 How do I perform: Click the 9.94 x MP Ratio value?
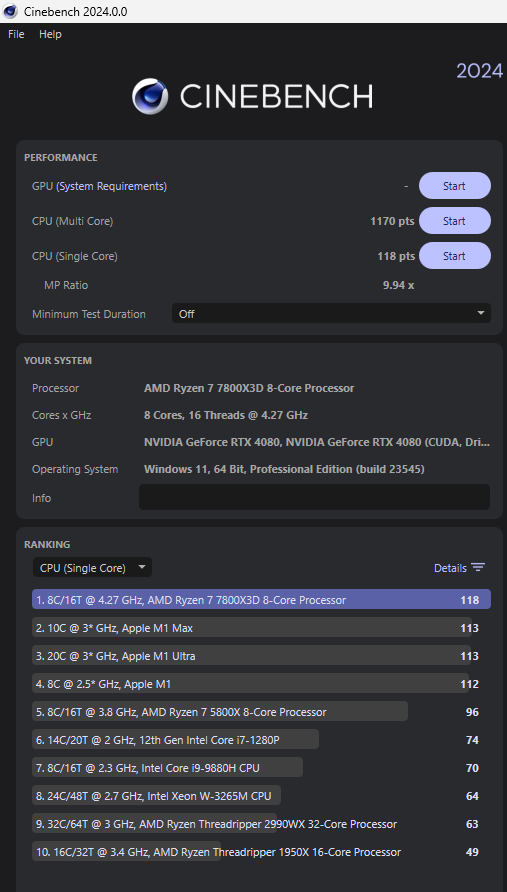click(398, 285)
